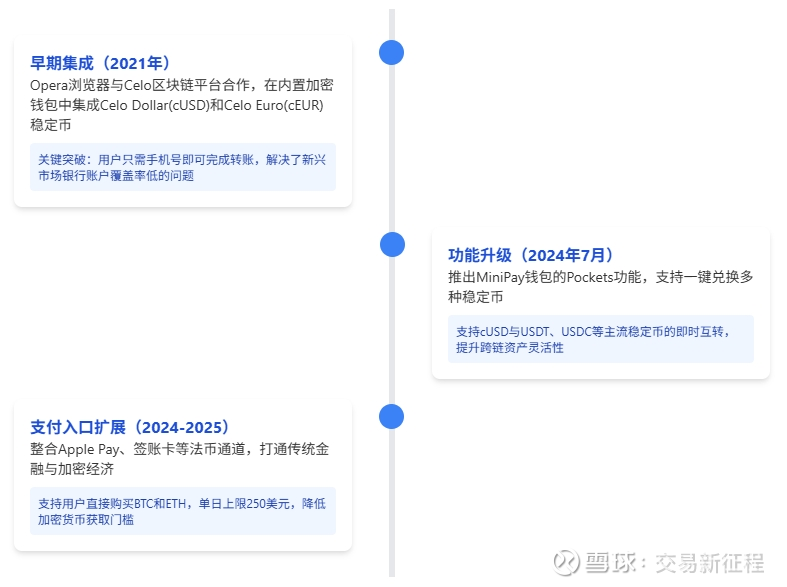Select the paragraph starting '整合Apple Pay、签账卡等法币通道'
The width and height of the screenshot is (787, 587).
(x=180, y=459)
